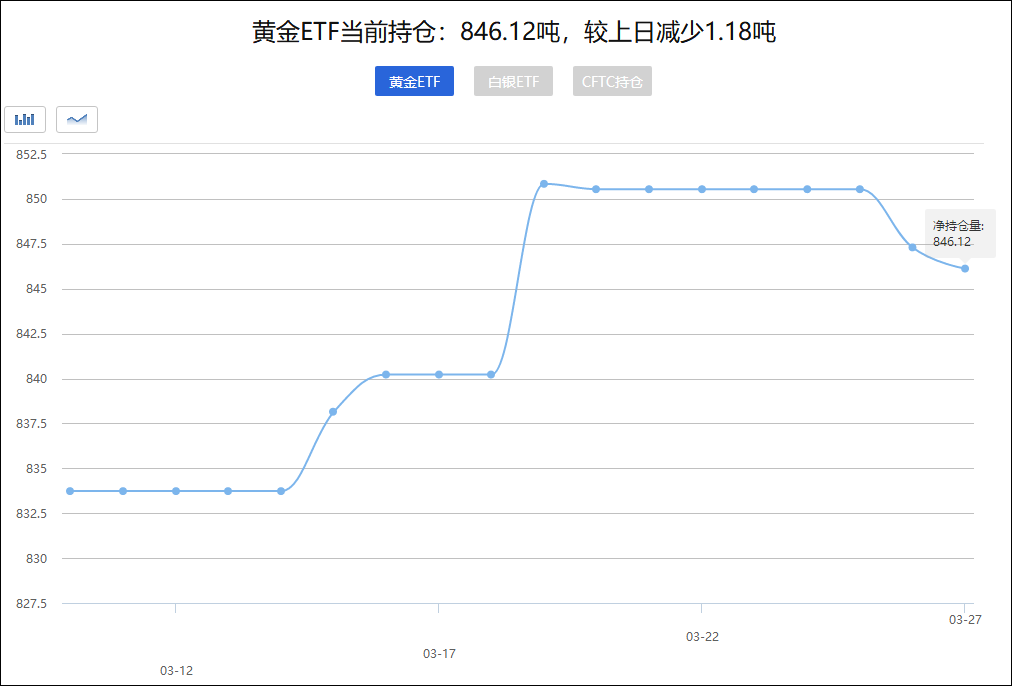Click the 03-12 x-axis label
The image size is (1012, 686).
tap(176, 671)
